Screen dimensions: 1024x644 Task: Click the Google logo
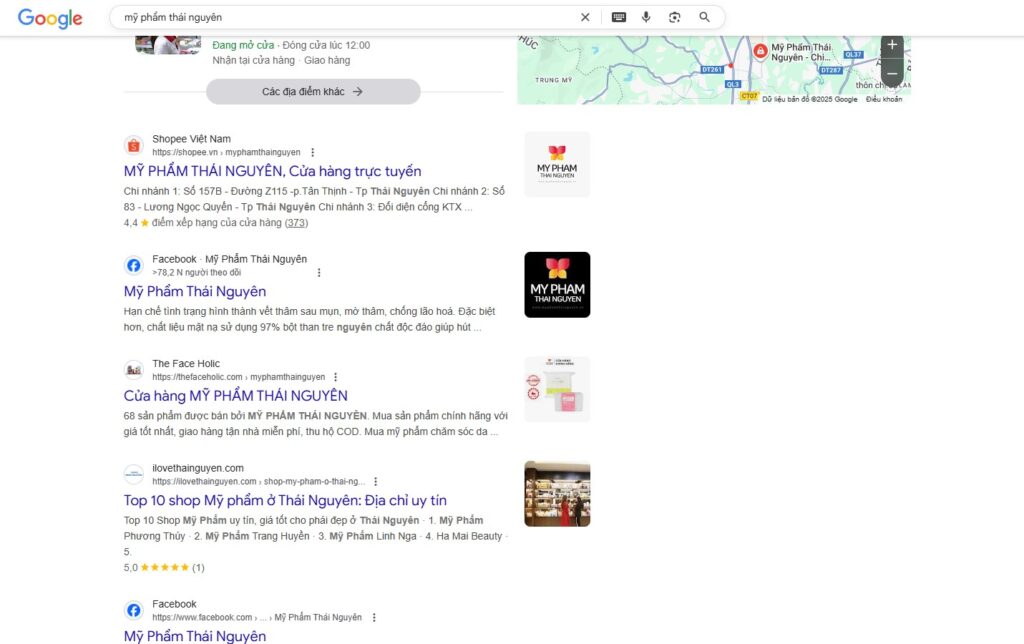(x=50, y=18)
